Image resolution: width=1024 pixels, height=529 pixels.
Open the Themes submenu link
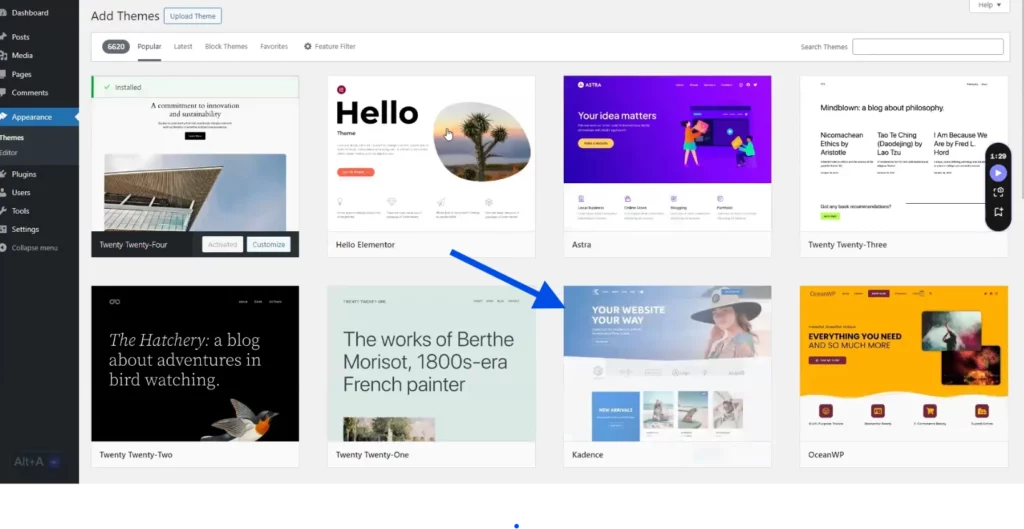pyautogui.click(x=12, y=138)
